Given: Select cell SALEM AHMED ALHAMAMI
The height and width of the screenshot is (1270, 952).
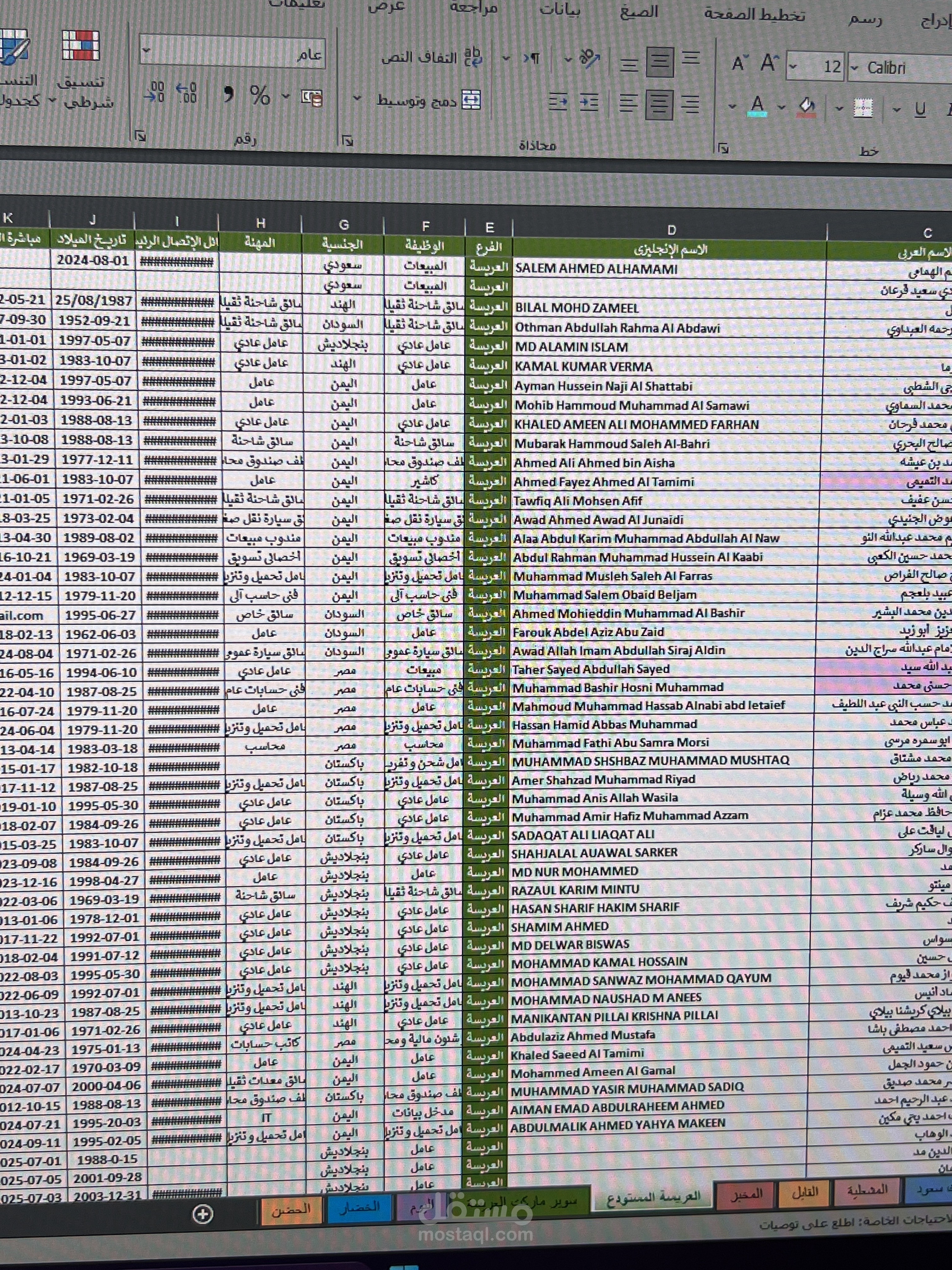Looking at the screenshot, I should pos(670,269).
